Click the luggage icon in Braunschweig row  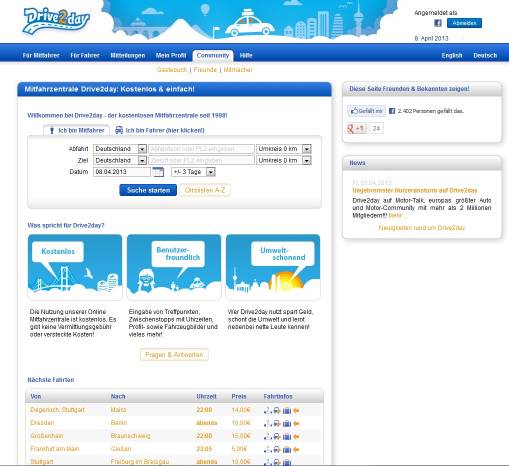coord(287,436)
